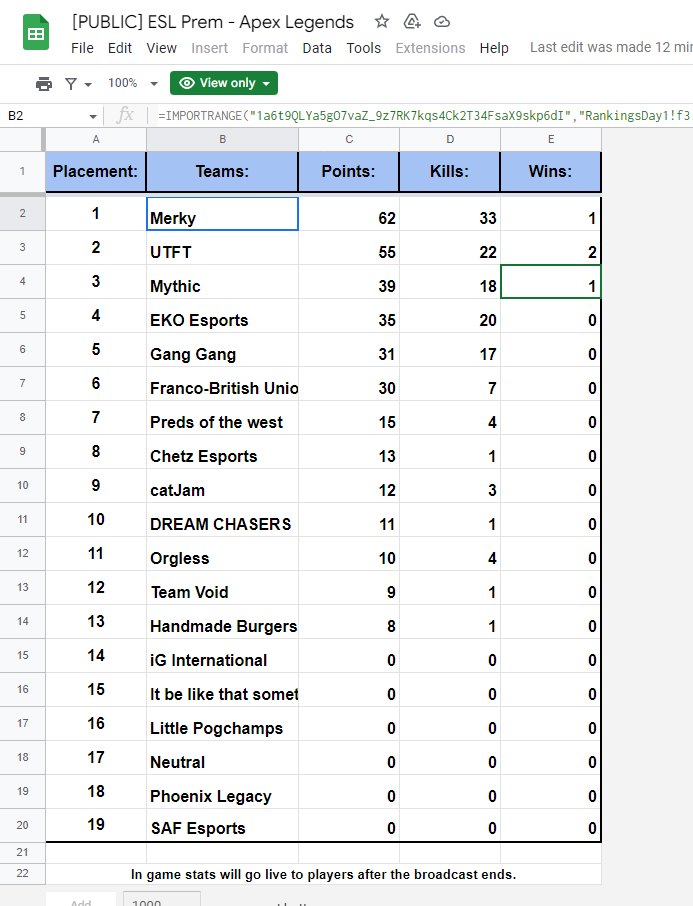Open the Help menu
This screenshot has width=693, height=906.
[494, 48]
